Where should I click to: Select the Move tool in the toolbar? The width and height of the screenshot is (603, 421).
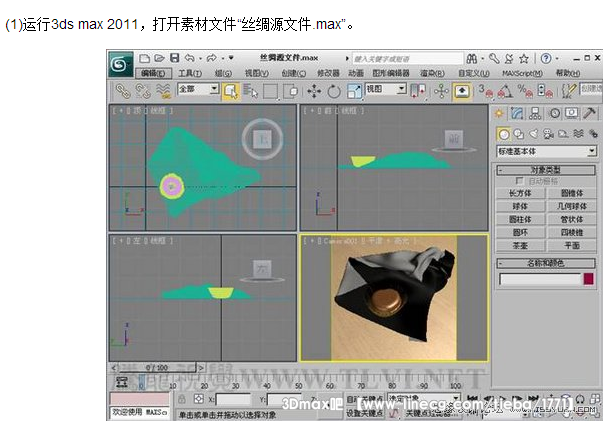pyautogui.click(x=313, y=90)
